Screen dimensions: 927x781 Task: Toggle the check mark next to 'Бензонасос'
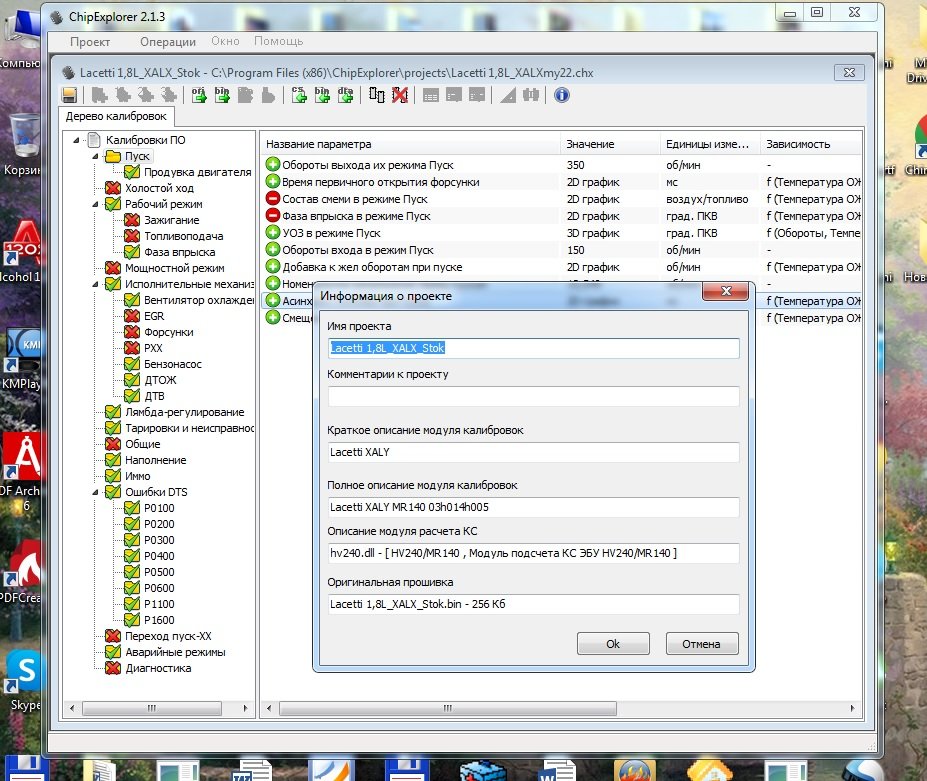click(x=132, y=364)
